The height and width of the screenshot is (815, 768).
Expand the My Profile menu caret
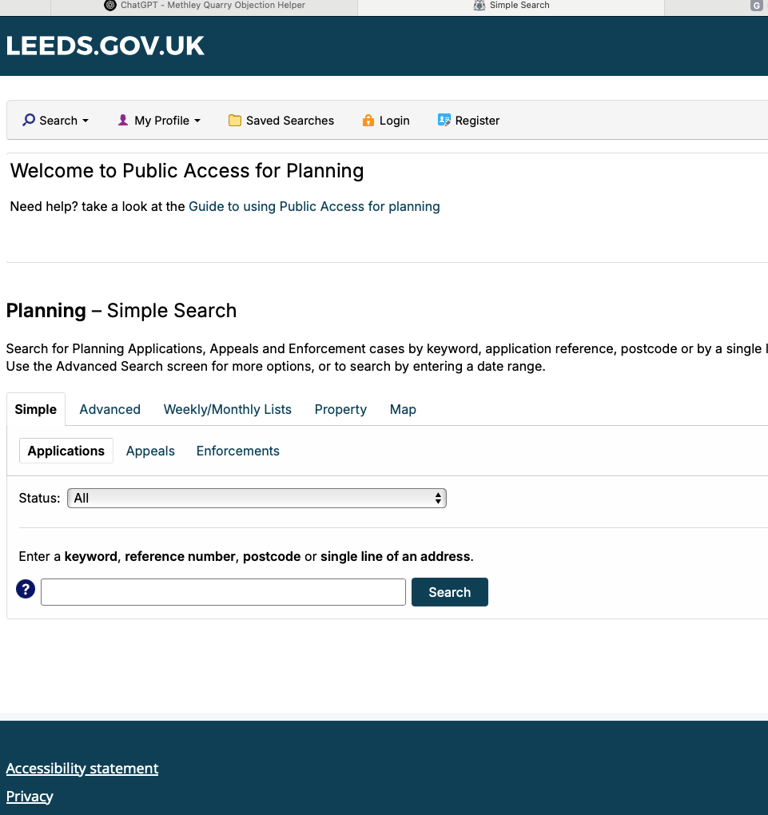(x=197, y=121)
